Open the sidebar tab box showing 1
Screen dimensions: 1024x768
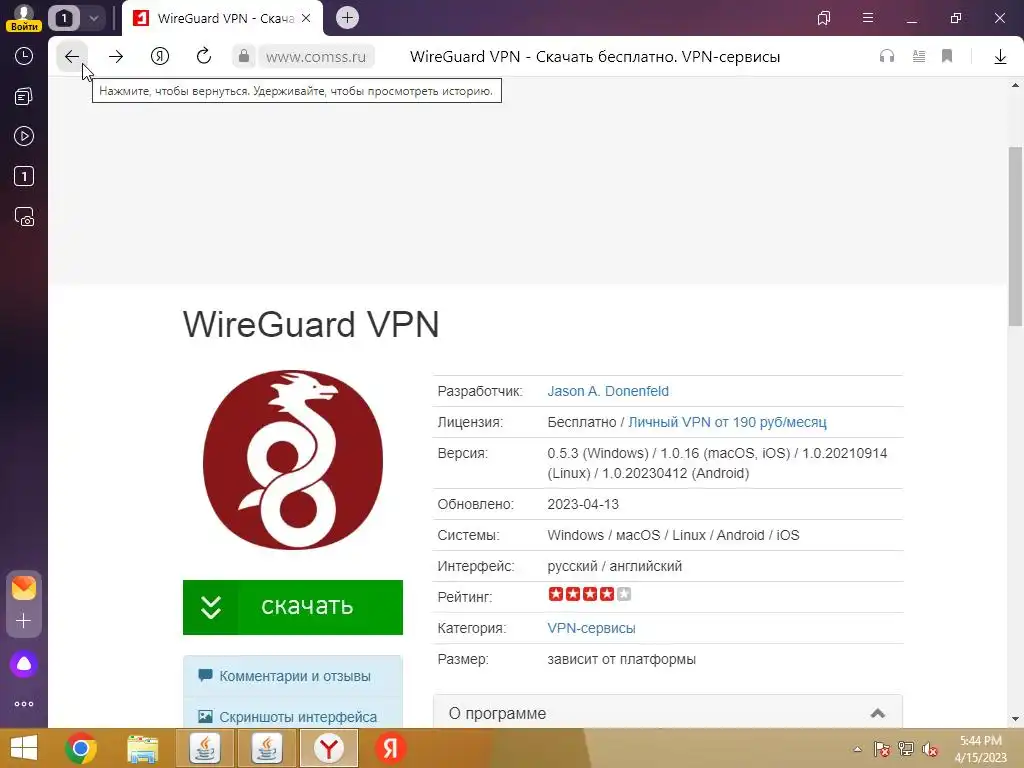(24, 176)
